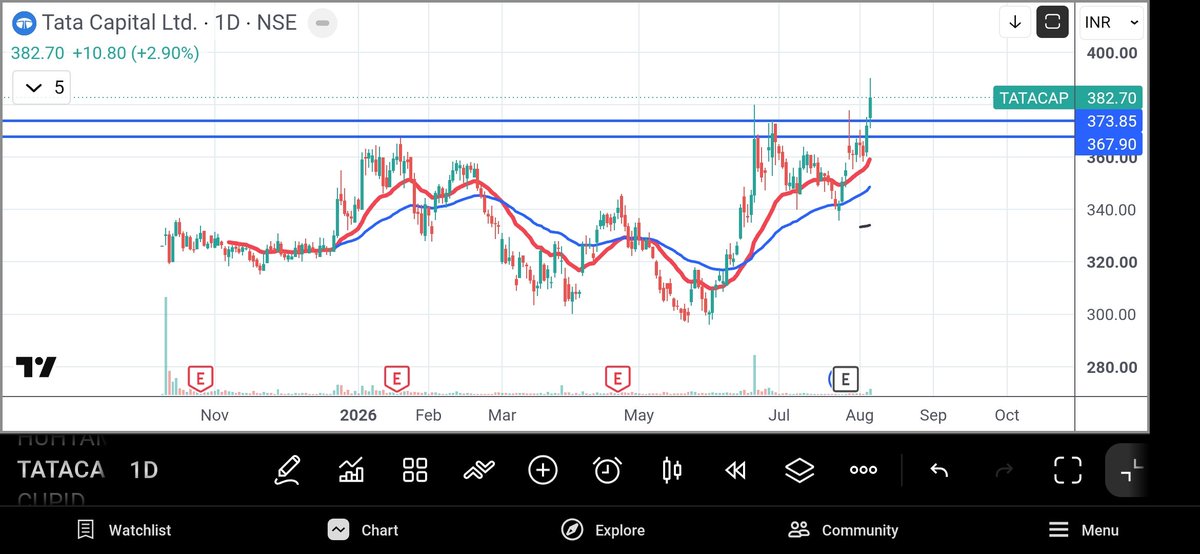This screenshot has width=1200, height=554.
Task: Click the Jul label on time axis
Action: [x=778, y=415]
